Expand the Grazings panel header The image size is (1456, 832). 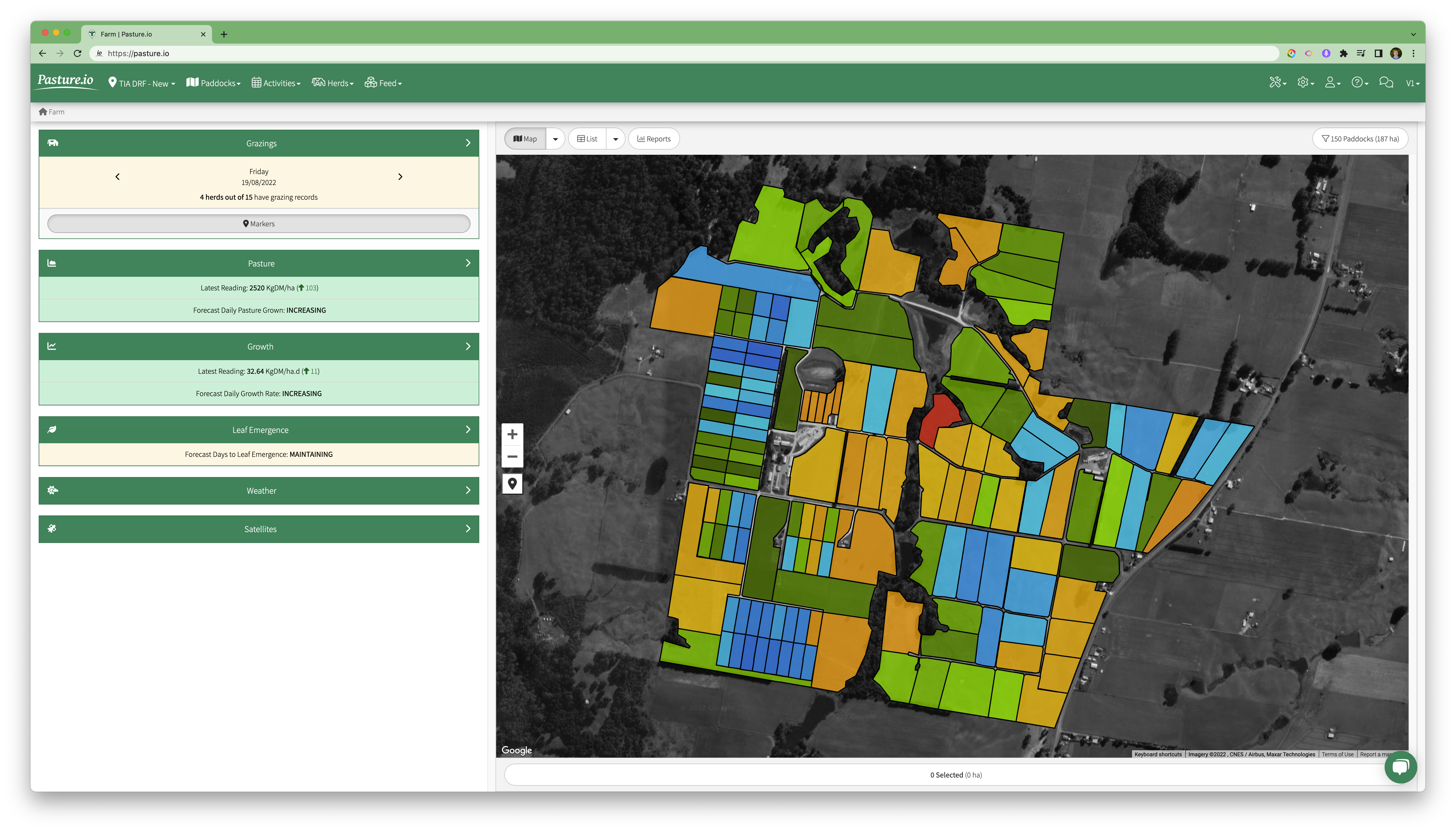[x=259, y=143]
